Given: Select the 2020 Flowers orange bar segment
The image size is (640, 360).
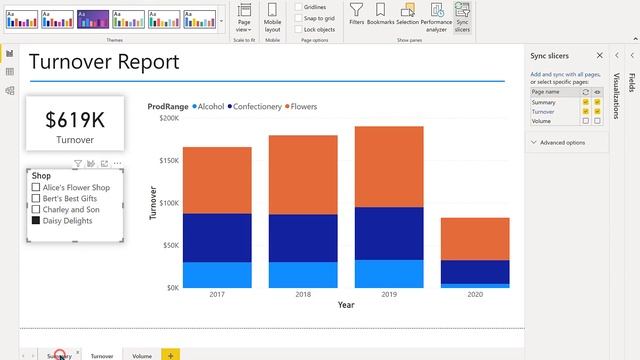Looking at the screenshot, I should tap(475, 239).
